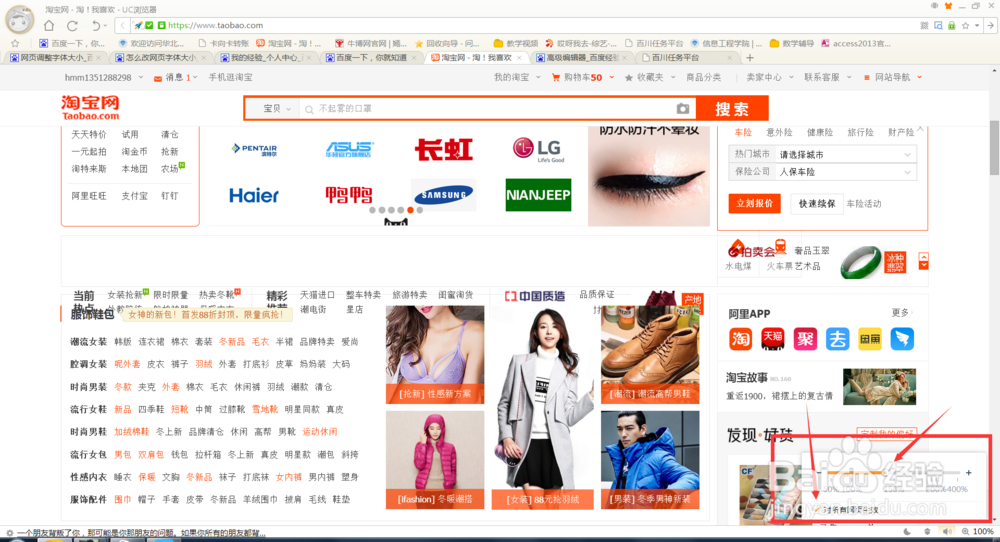1000x542 pixels.
Task: Open the 支付宝 Alipay link
Action: coord(135,196)
